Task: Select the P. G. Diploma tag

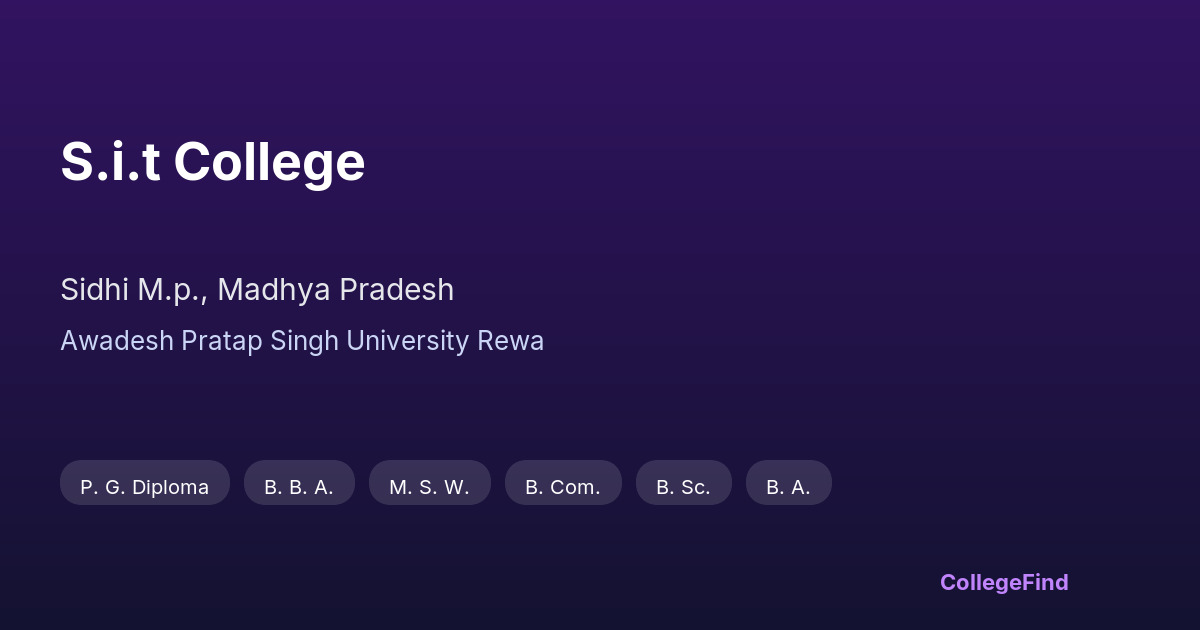Action: 145,487
